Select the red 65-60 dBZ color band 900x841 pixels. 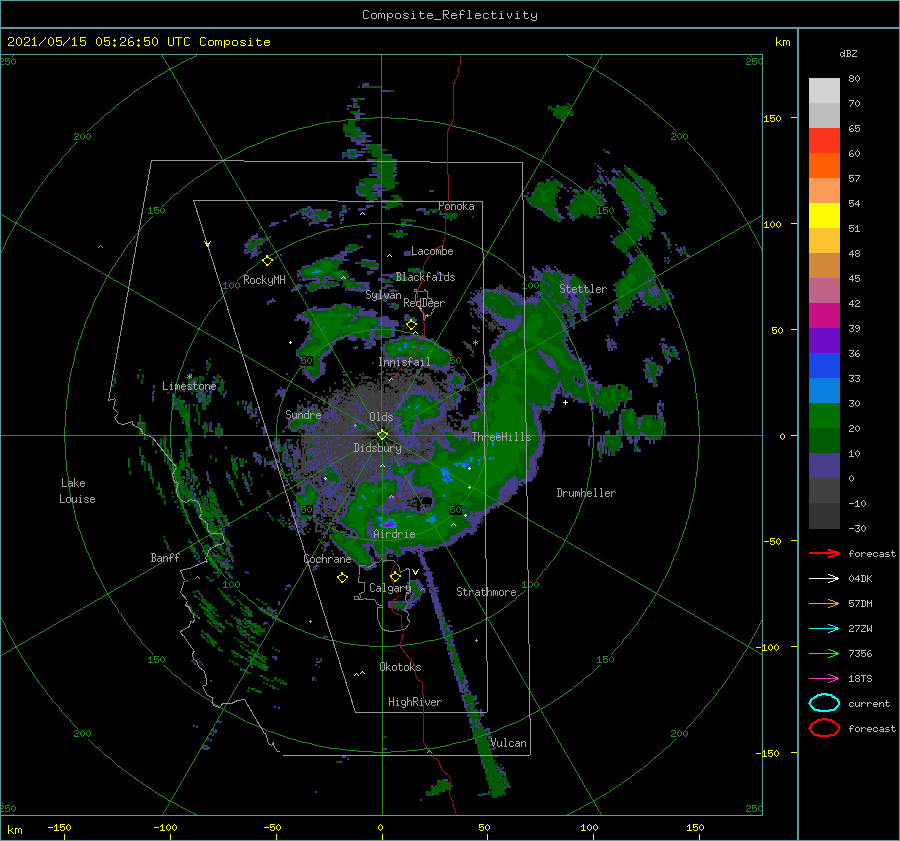(824, 140)
